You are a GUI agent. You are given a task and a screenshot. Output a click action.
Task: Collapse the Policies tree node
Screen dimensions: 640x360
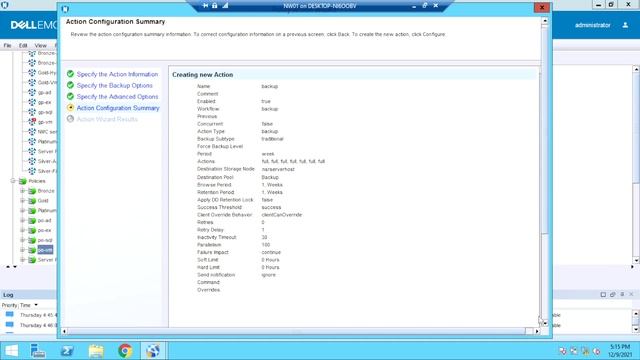pos(13,181)
